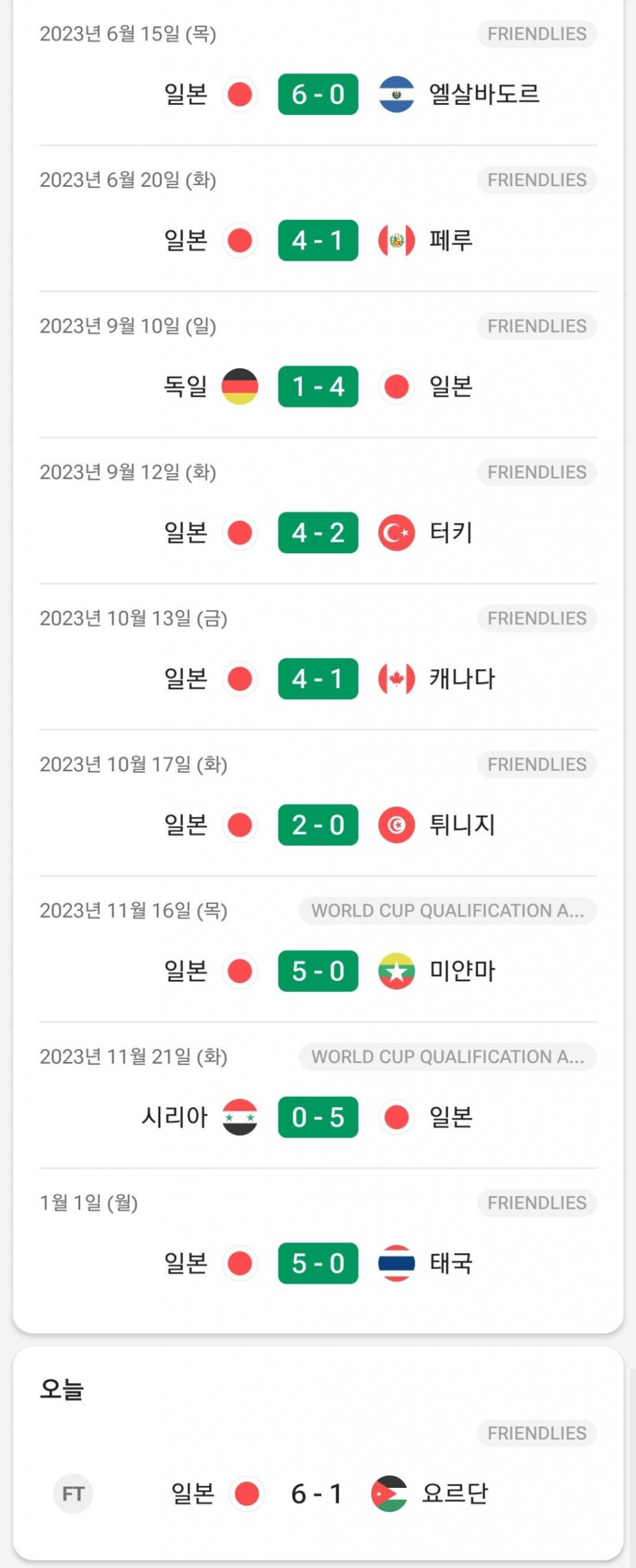Click the 2 - 0 Tunisia match score

(318, 825)
